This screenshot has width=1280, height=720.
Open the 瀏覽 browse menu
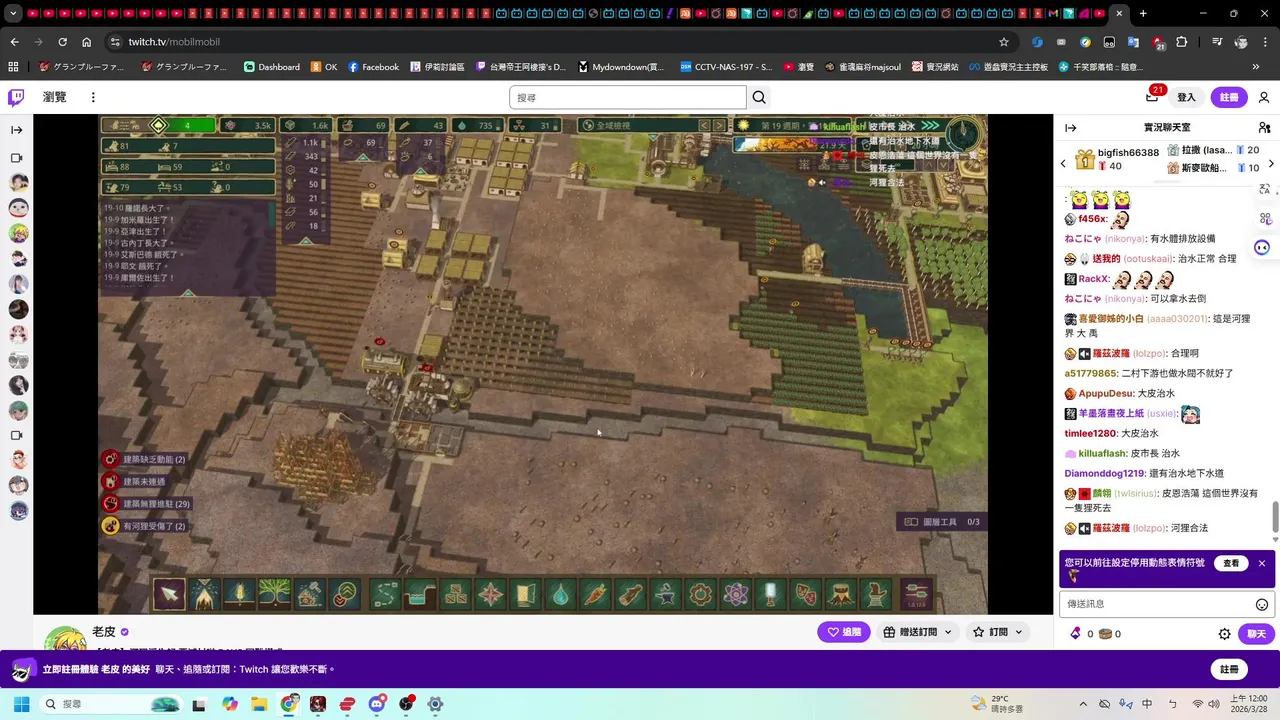(54, 97)
